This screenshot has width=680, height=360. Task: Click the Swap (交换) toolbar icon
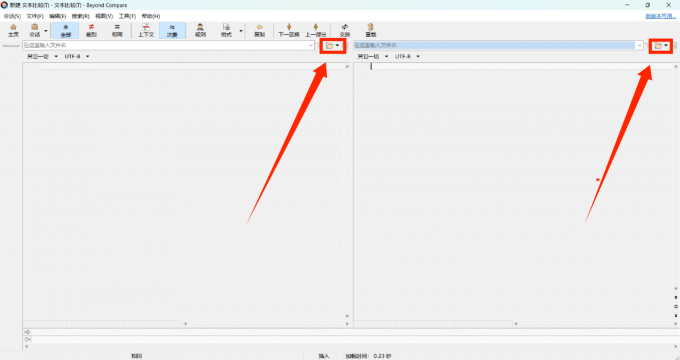(345, 30)
